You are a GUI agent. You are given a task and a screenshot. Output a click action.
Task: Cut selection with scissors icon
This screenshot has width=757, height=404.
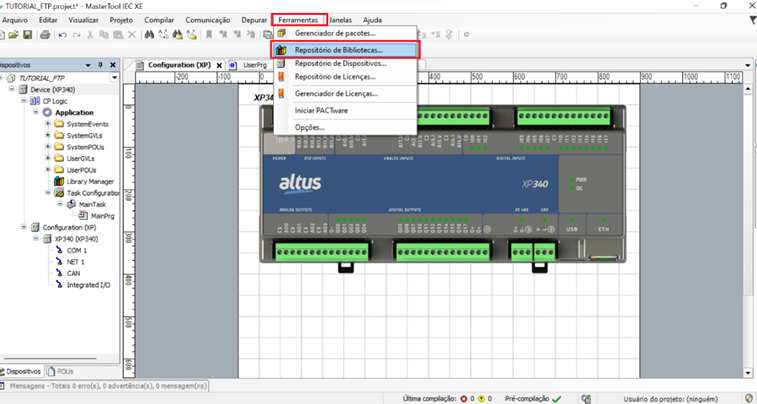90,35
